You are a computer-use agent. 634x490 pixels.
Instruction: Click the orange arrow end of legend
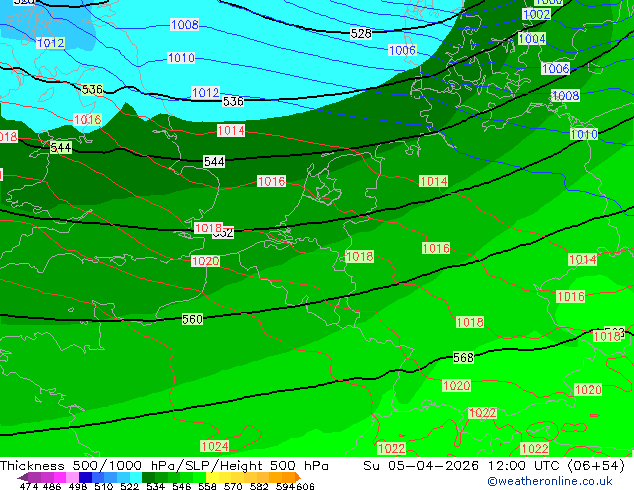click(x=298, y=477)
